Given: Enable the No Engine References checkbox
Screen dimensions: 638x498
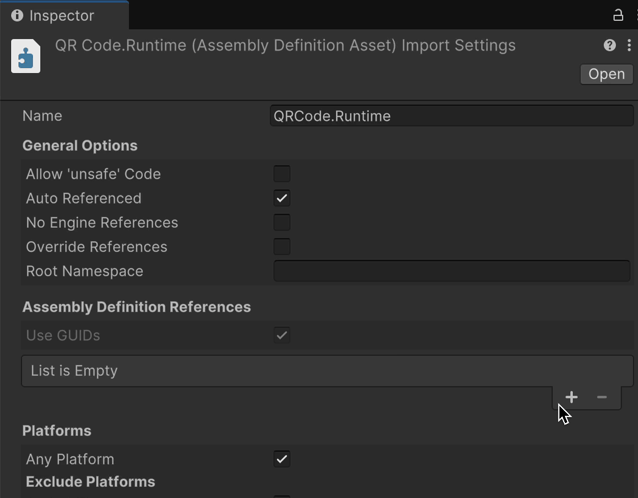Looking at the screenshot, I should coord(282,223).
